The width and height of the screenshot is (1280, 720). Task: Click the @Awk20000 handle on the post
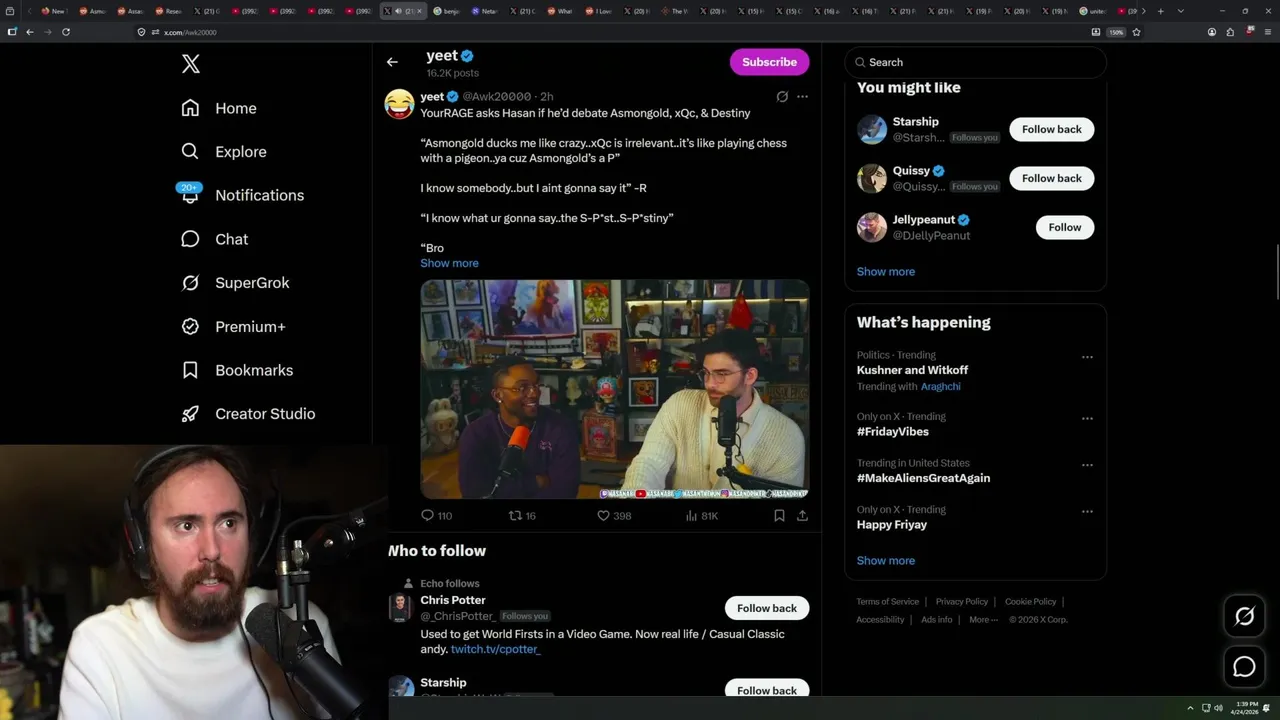497,97
